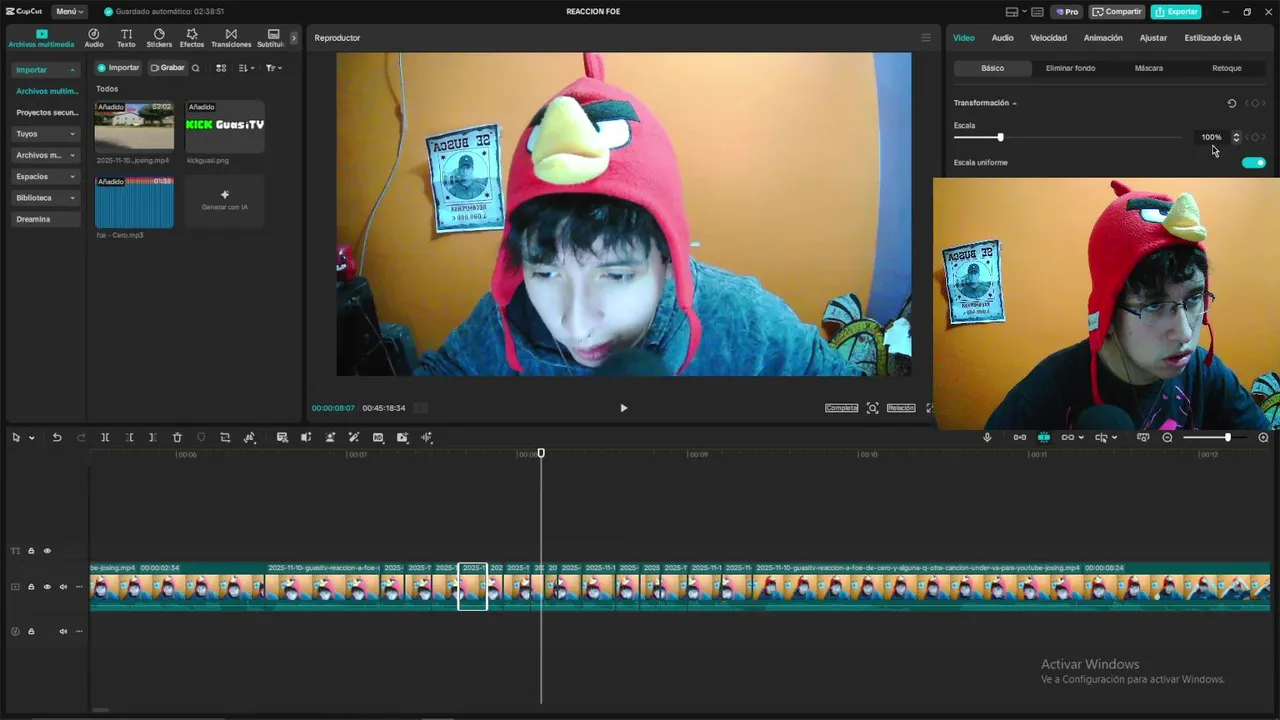Viewport: 1280px width, 720px height.
Task: Hide the video track with eye icon
Action: 46,587
